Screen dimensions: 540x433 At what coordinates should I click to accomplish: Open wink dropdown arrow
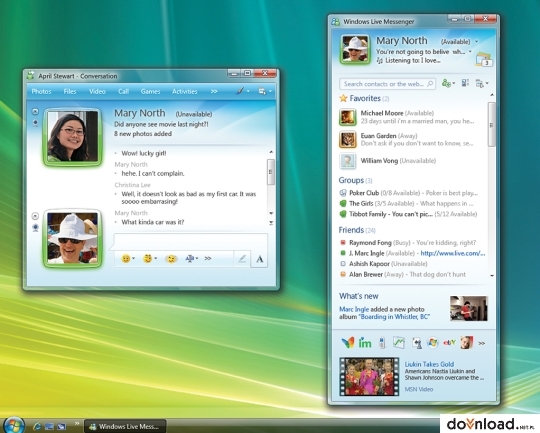(x=156, y=258)
